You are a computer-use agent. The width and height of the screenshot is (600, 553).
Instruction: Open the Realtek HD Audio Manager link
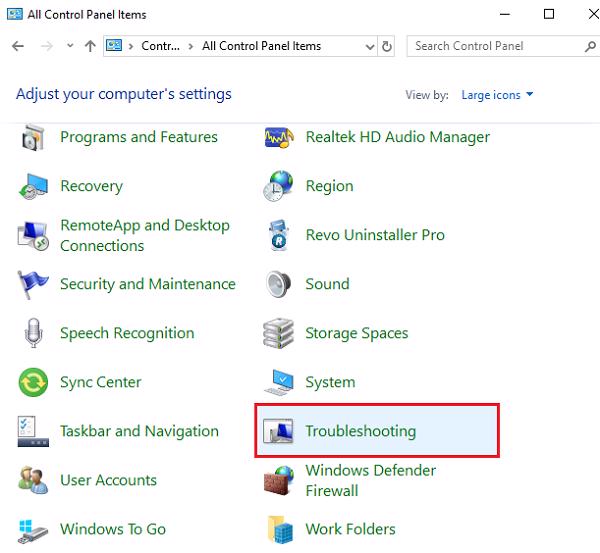point(398,137)
